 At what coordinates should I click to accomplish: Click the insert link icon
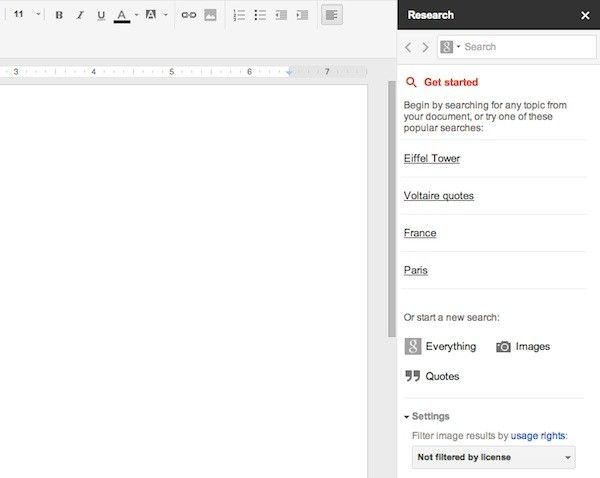point(188,15)
